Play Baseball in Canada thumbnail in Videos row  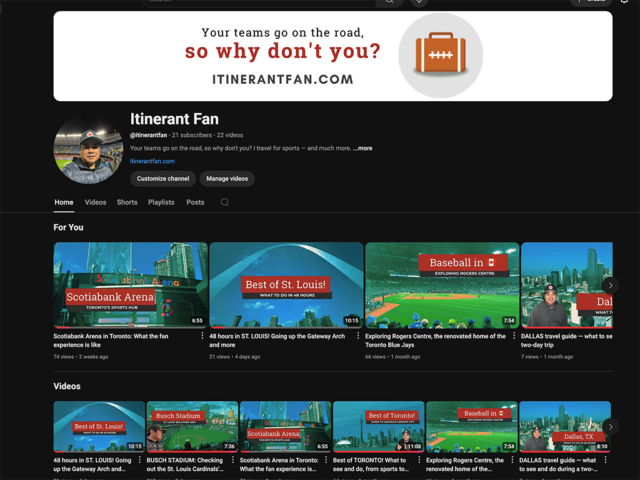pyautogui.click(x=472, y=427)
